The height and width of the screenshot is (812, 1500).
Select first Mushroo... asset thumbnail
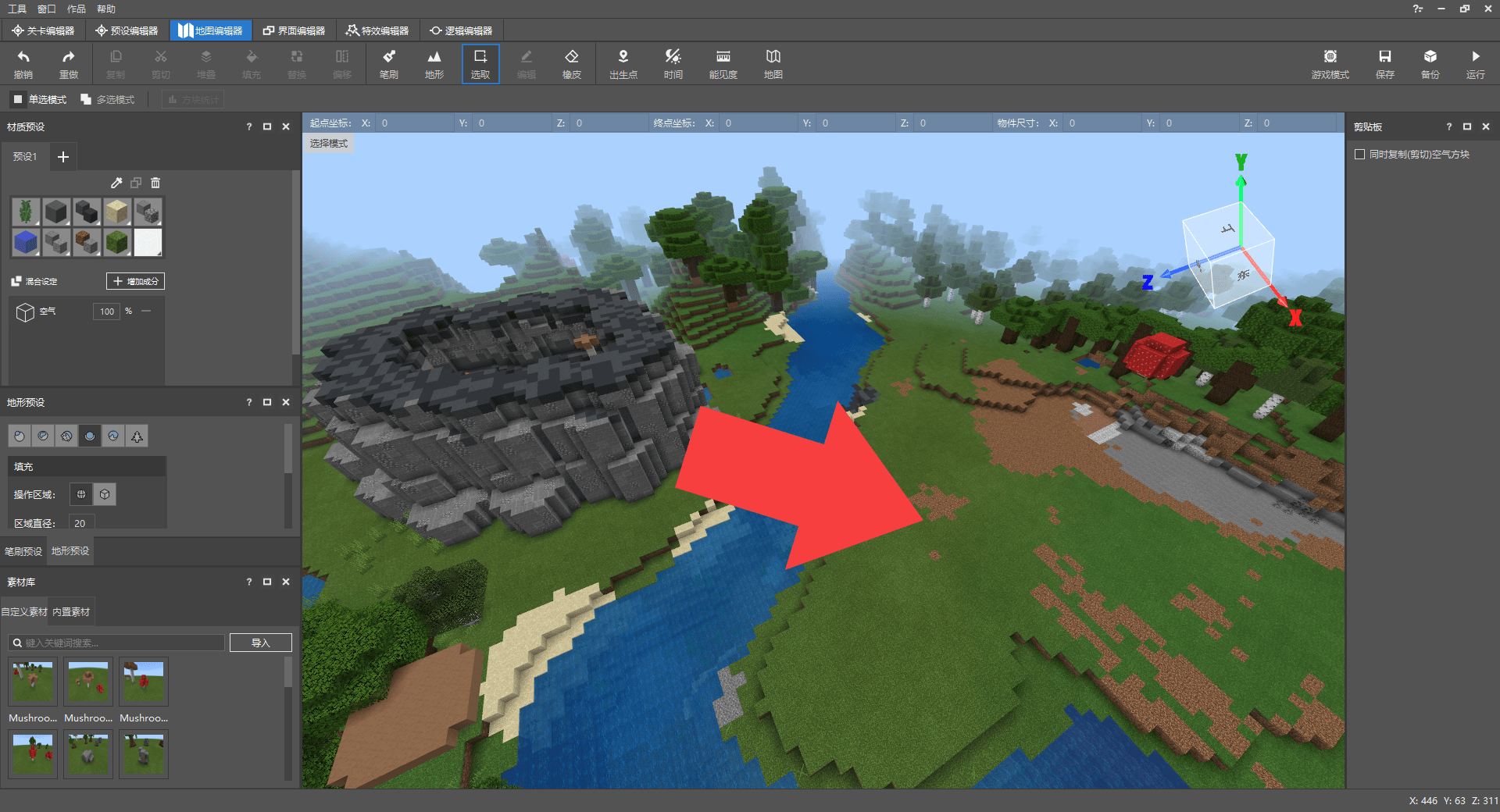33,682
